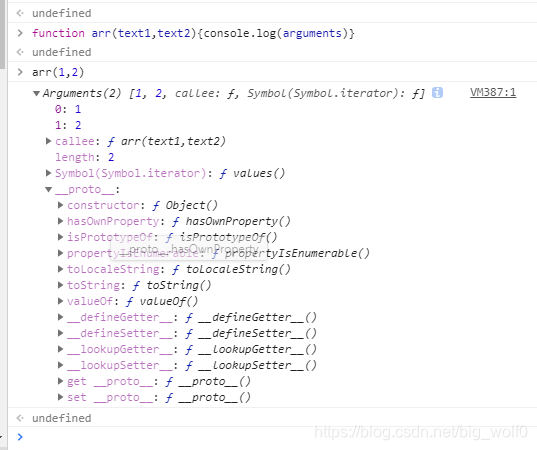Image resolution: width=537 pixels, height=450 pixels.
Task: Click the console input prompt line
Action: tap(272, 437)
